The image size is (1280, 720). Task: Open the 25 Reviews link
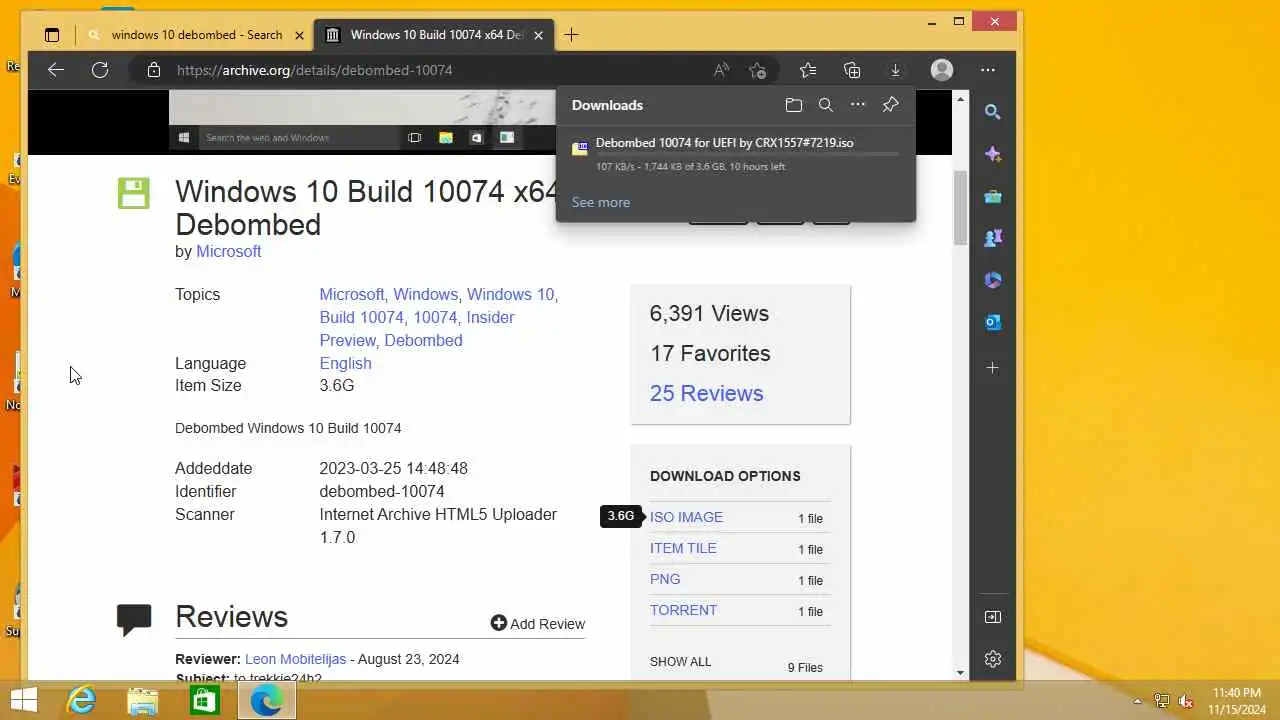click(x=706, y=393)
